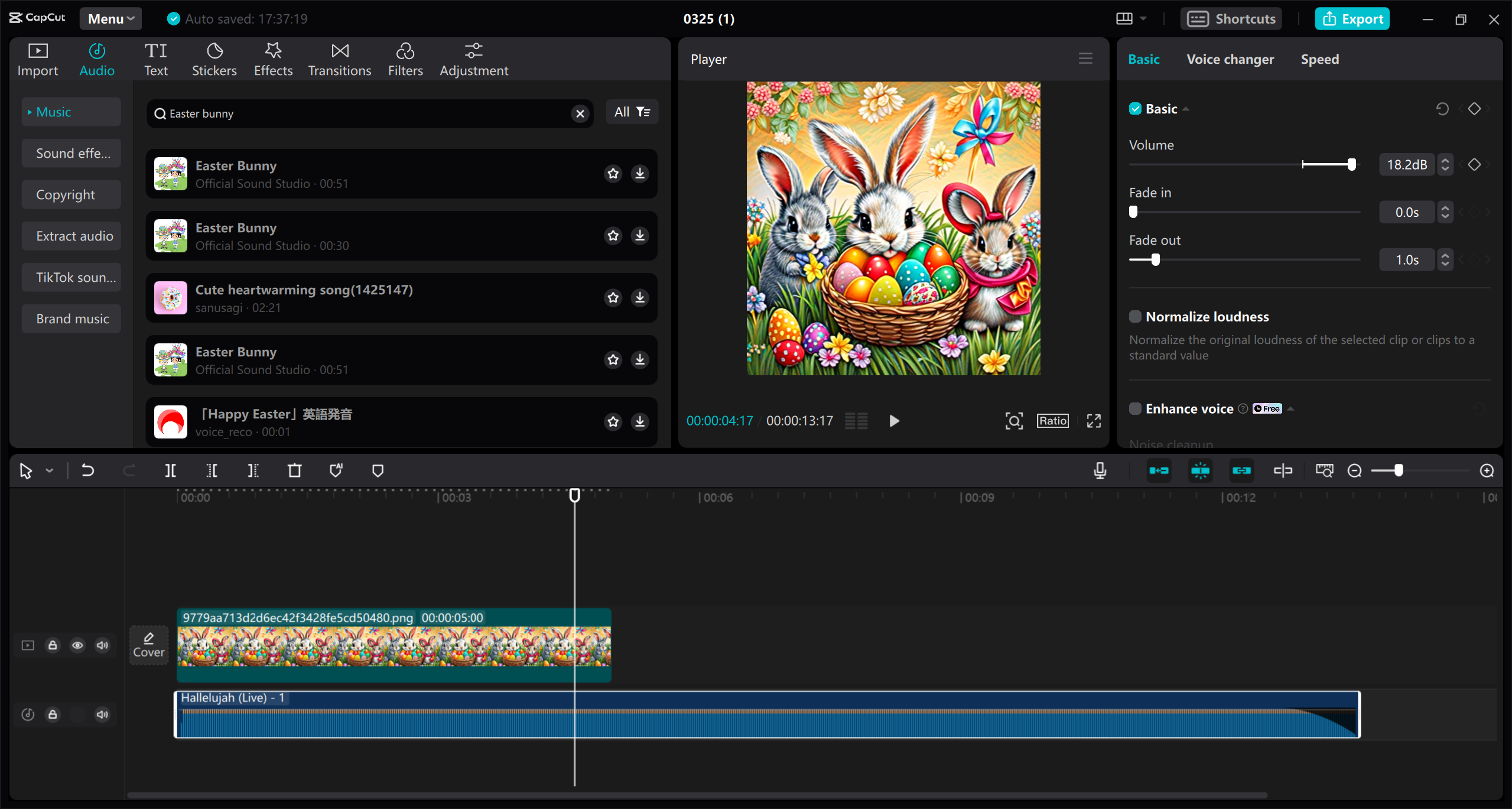Download the first Easter Bunny track
The height and width of the screenshot is (809, 1512).
click(639, 173)
